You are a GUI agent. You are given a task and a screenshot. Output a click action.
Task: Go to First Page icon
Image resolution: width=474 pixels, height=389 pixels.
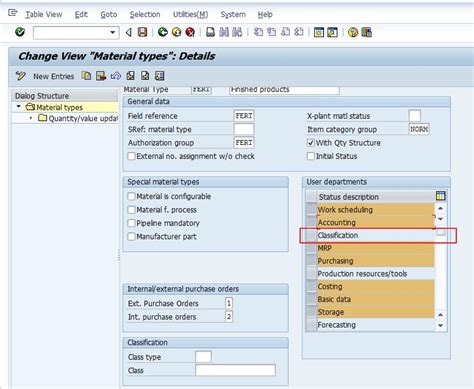[258, 32]
